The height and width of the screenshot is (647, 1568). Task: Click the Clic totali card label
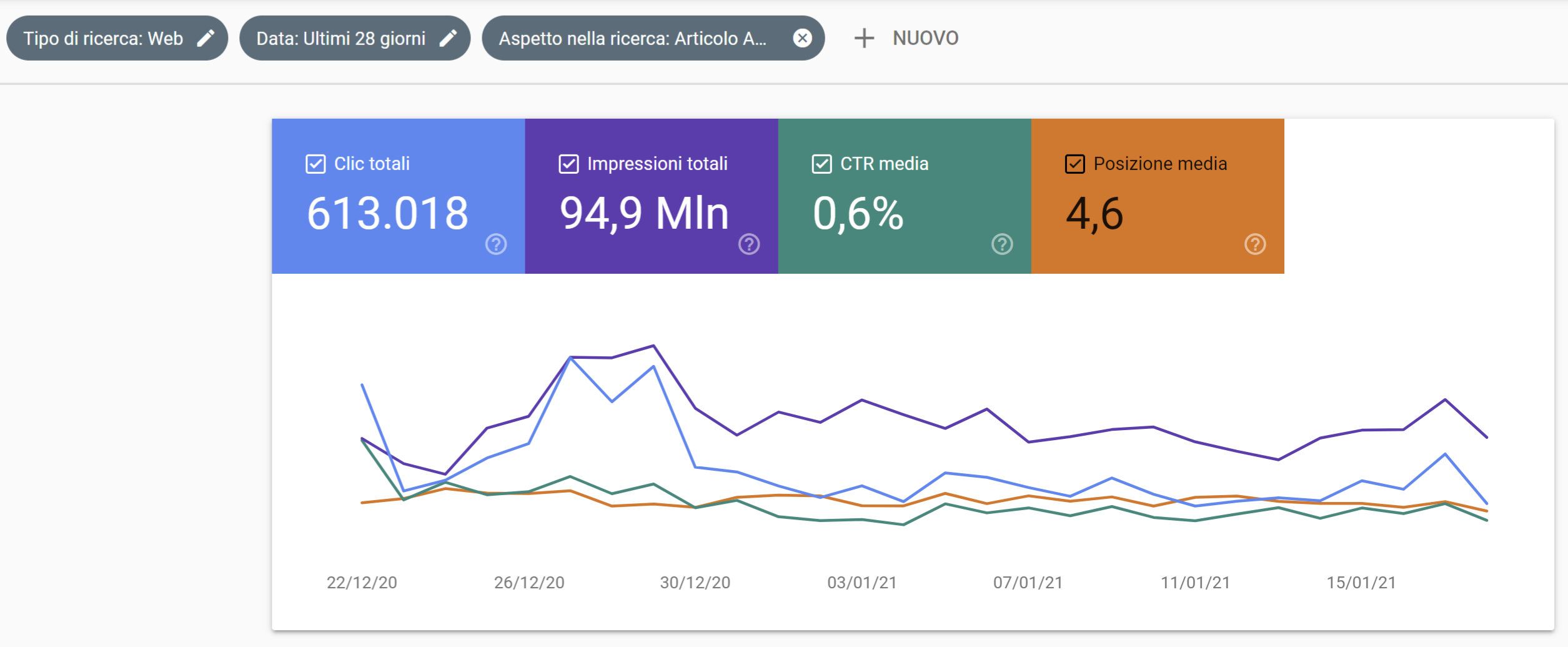(x=372, y=164)
